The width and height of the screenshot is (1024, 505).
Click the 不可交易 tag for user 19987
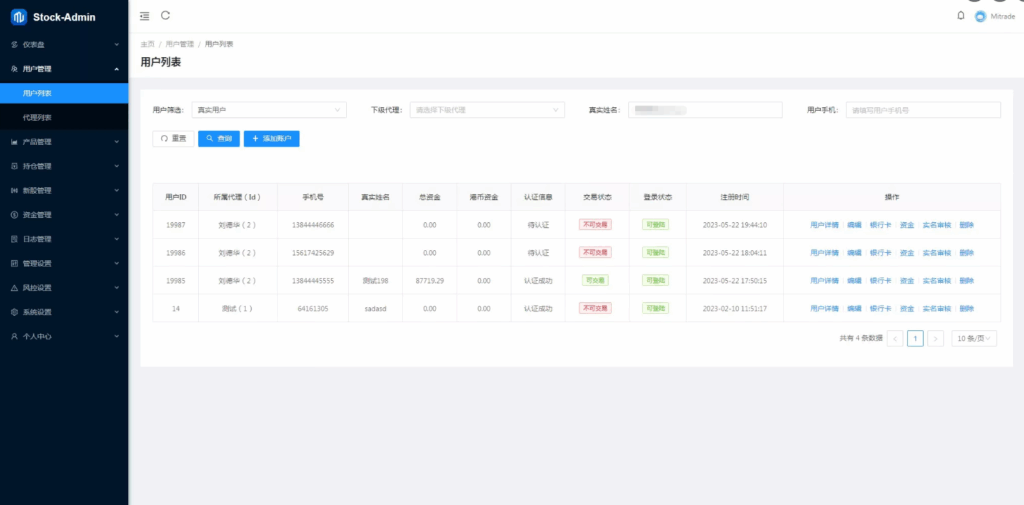coord(595,225)
